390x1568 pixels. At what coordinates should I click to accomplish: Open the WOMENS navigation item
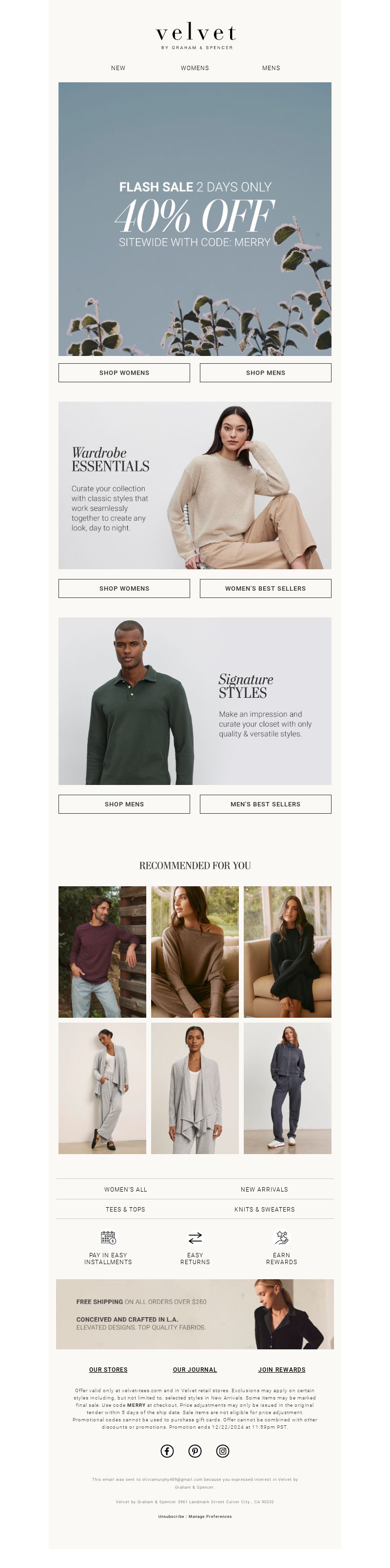pos(195,68)
